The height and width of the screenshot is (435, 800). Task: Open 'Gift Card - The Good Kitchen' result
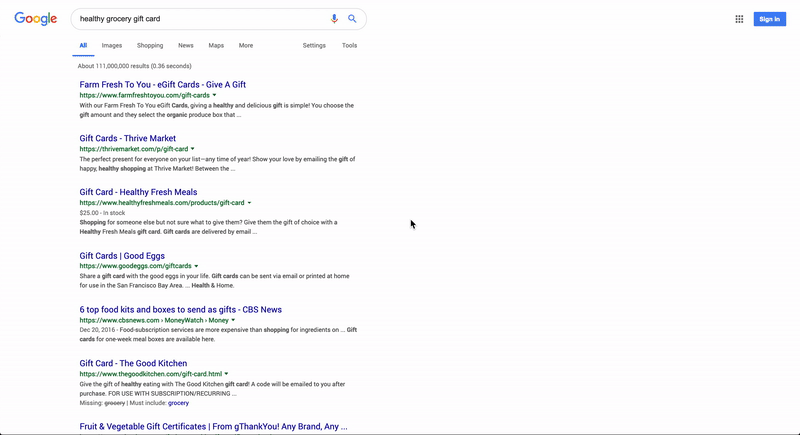133,364
